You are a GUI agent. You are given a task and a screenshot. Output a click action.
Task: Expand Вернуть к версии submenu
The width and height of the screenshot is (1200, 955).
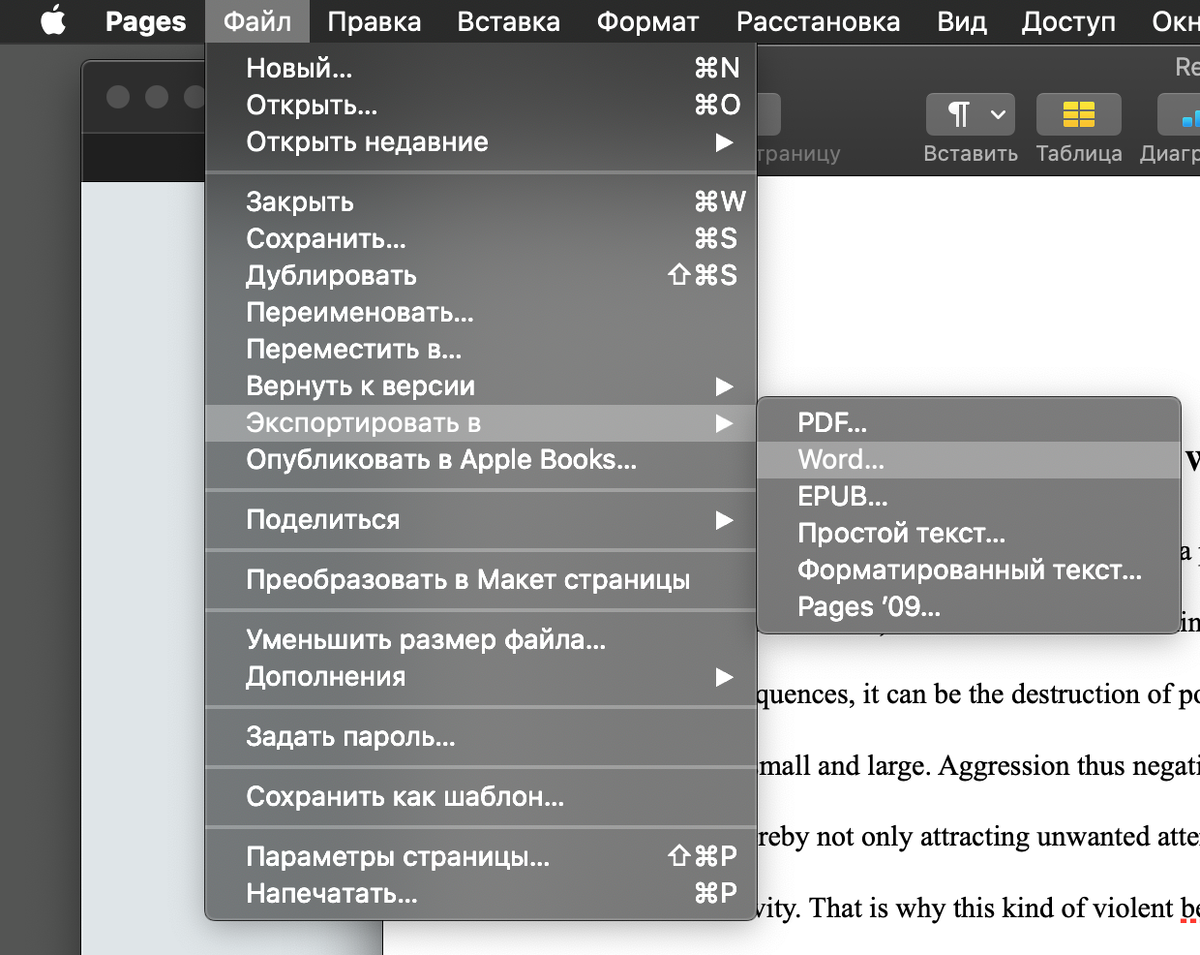point(480,386)
